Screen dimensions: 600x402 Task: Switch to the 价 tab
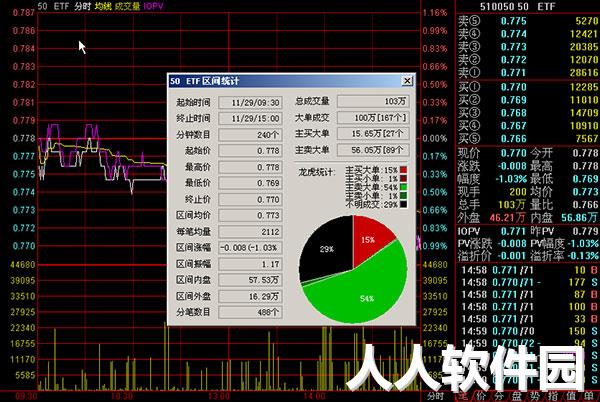(x=481, y=396)
